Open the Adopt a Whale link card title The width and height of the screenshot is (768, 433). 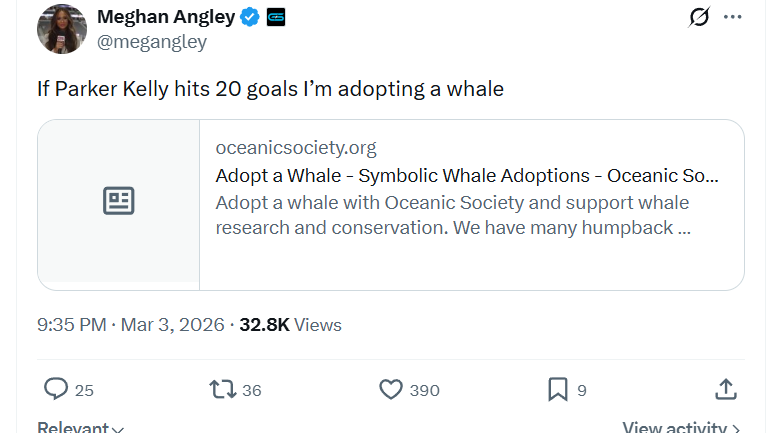[466, 176]
